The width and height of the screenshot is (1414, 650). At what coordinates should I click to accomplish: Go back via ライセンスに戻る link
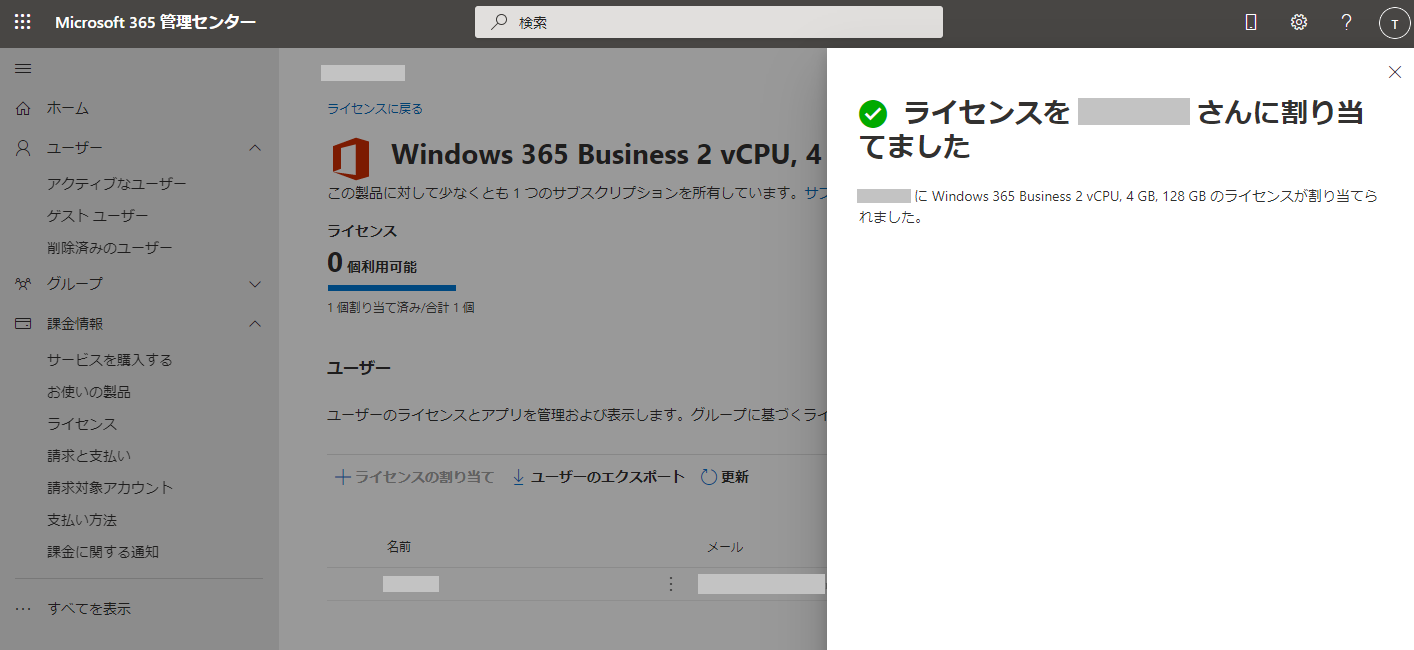click(x=375, y=109)
